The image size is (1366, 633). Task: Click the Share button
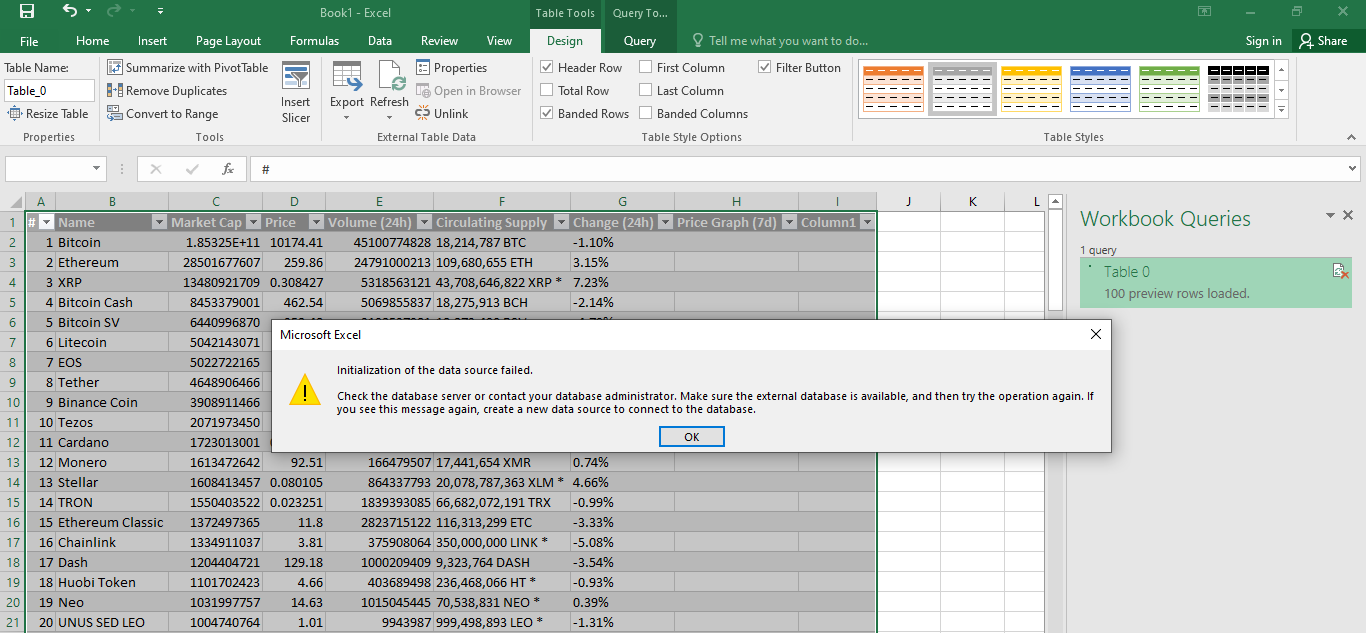(x=1322, y=41)
